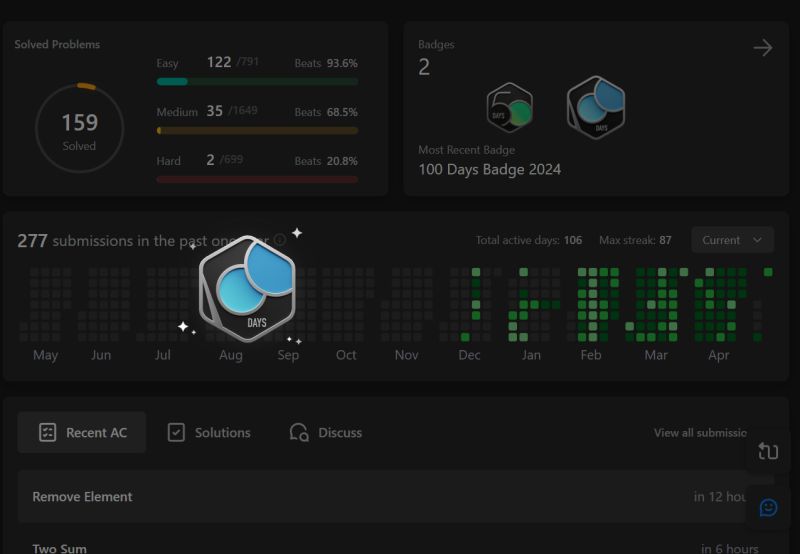Click the Solved Problems heading
Viewport: 800px width, 554px height.
(57, 44)
